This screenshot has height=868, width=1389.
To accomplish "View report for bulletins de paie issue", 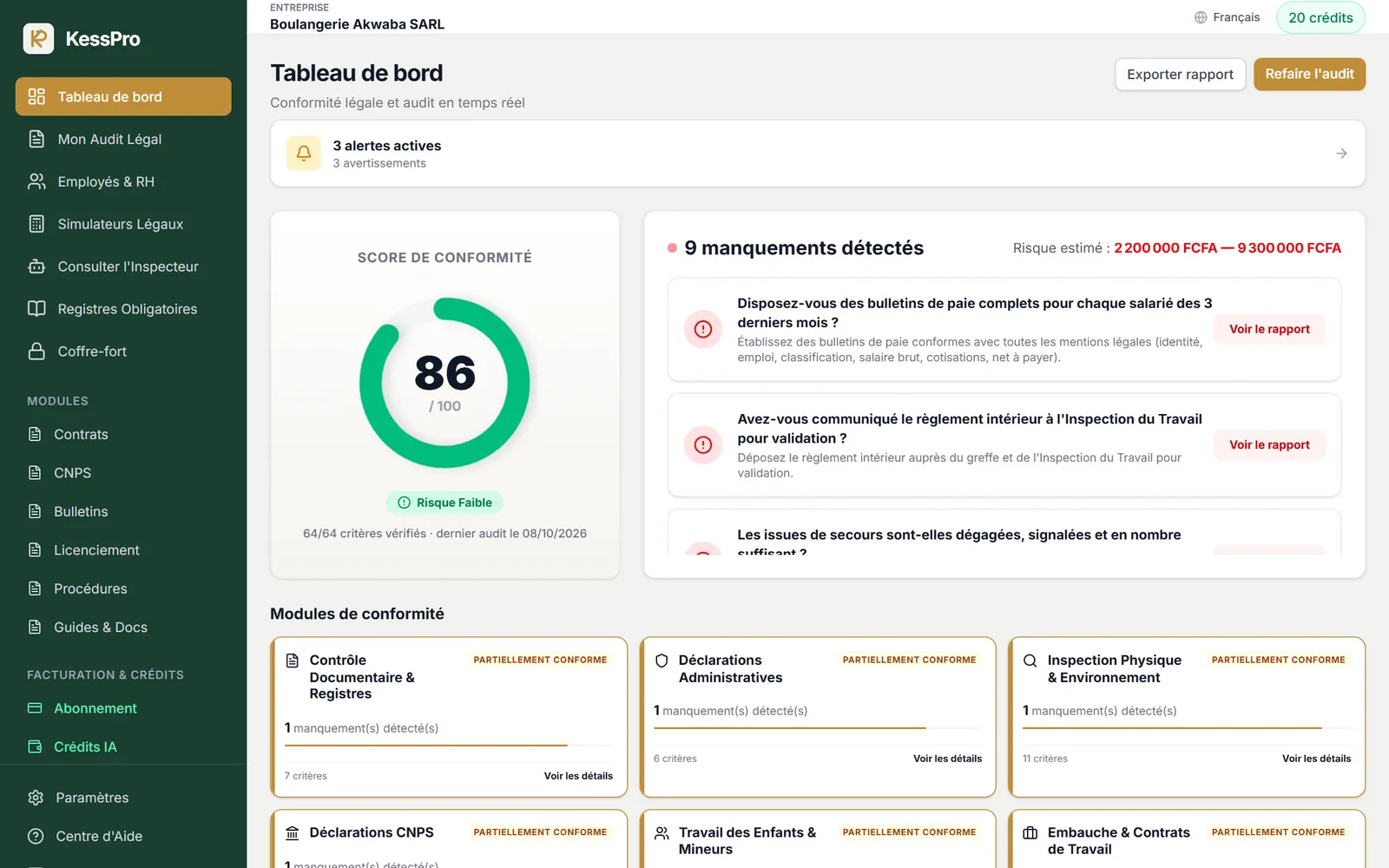I will [x=1269, y=329].
